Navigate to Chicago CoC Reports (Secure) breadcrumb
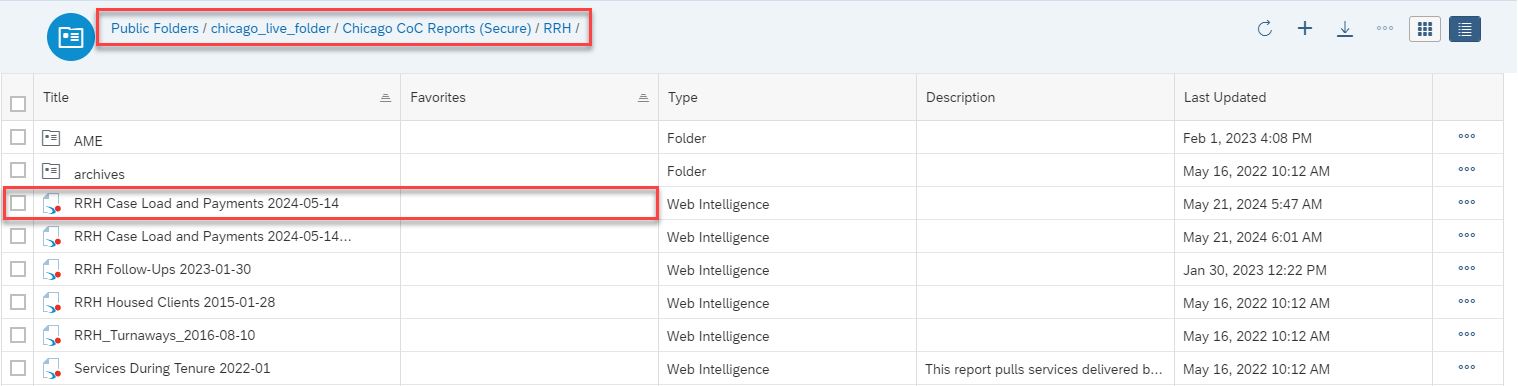 436,28
